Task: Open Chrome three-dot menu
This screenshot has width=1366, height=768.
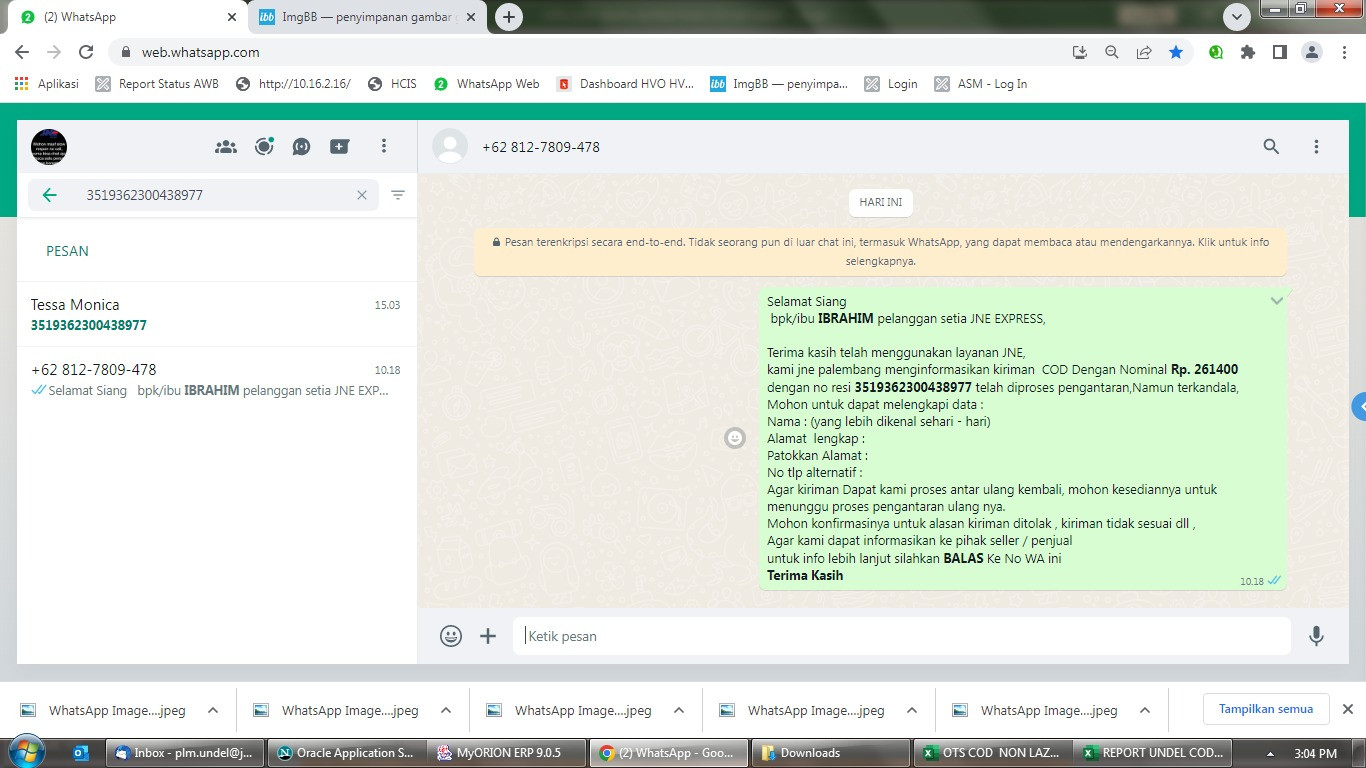Action: click(1344, 52)
